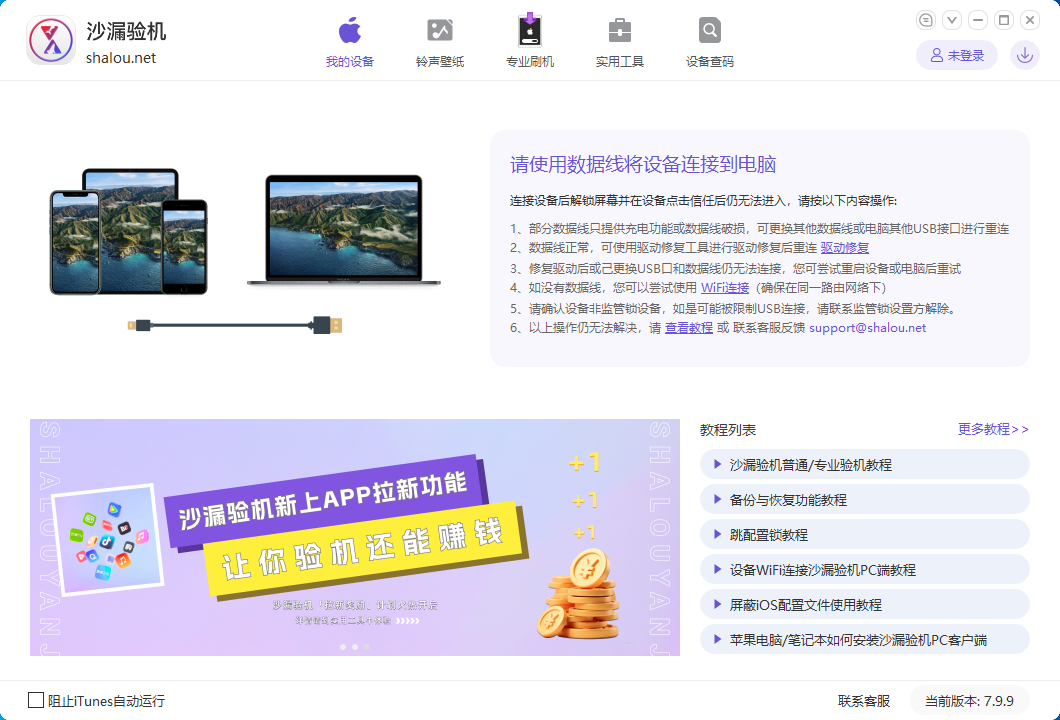Image resolution: width=1060 pixels, height=720 pixels.
Task: Click the 沙漏验机 app logo
Action: point(50,40)
